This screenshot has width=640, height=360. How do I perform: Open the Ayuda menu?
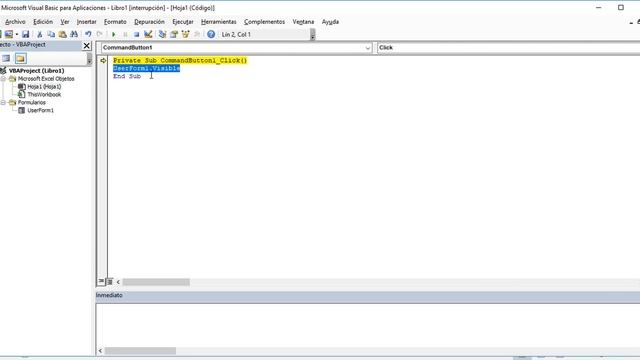tap(330, 22)
